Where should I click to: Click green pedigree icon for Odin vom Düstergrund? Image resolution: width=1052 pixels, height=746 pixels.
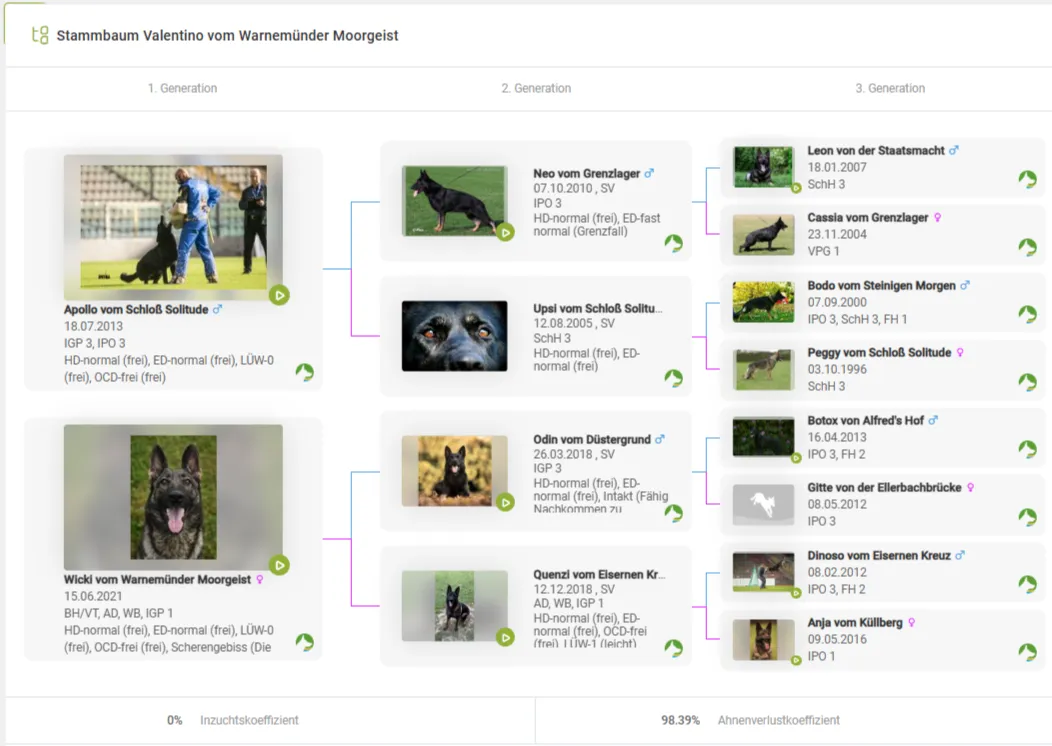(x=674, y=513)
